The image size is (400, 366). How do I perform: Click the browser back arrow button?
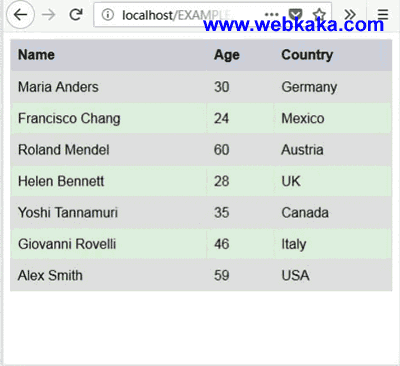pos(20,15)
